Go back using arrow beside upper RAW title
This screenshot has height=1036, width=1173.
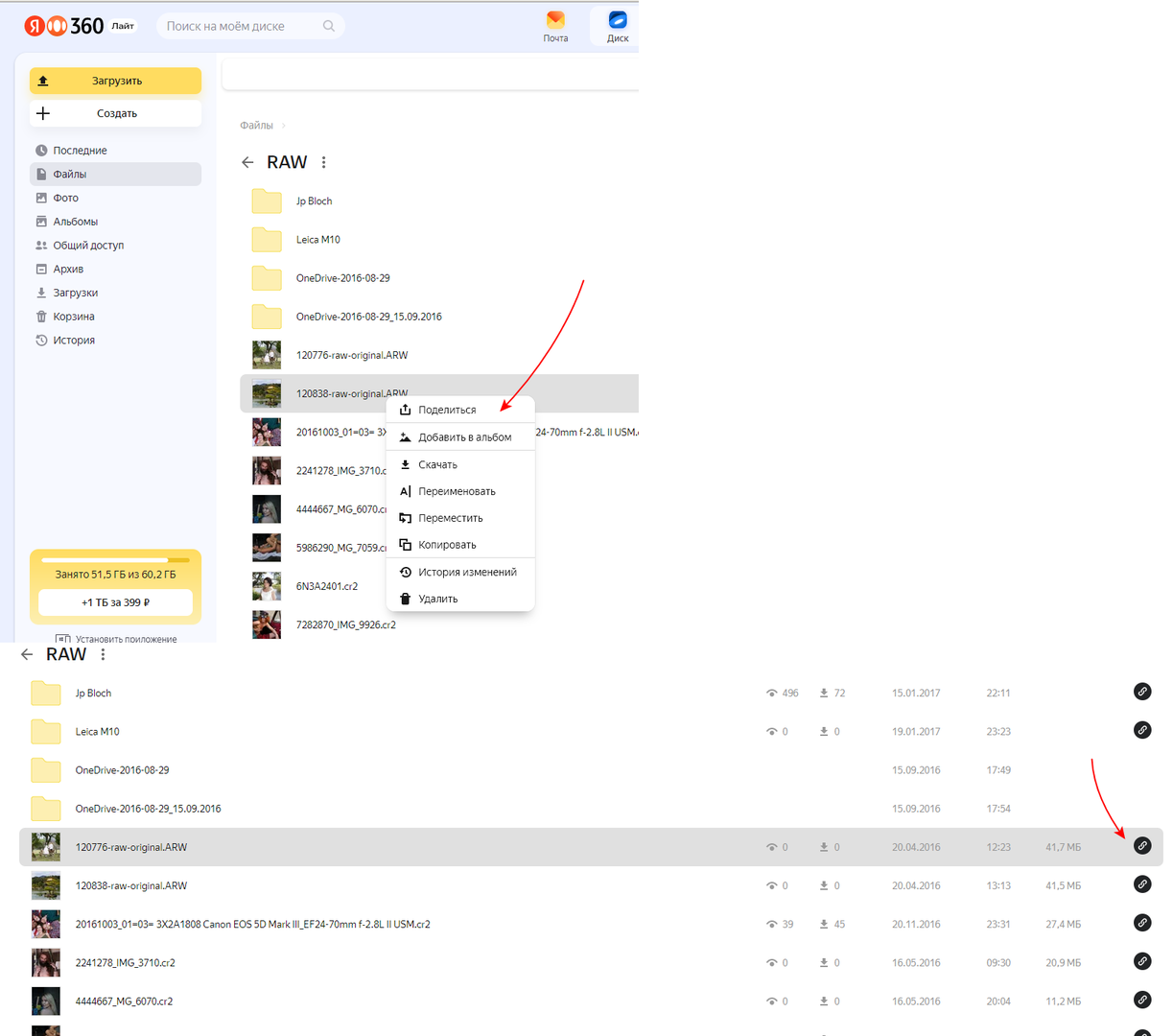247,162
